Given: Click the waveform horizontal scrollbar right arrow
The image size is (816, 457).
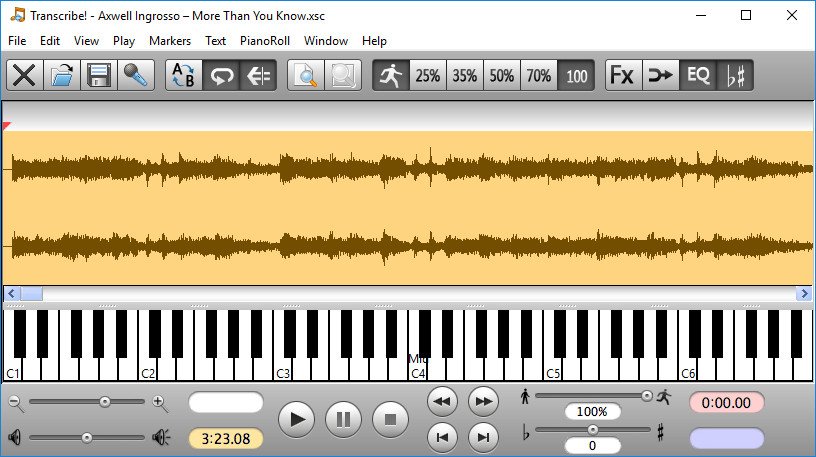Looking at the screenshot, I should pyautogui.click(x=804, y=294).
